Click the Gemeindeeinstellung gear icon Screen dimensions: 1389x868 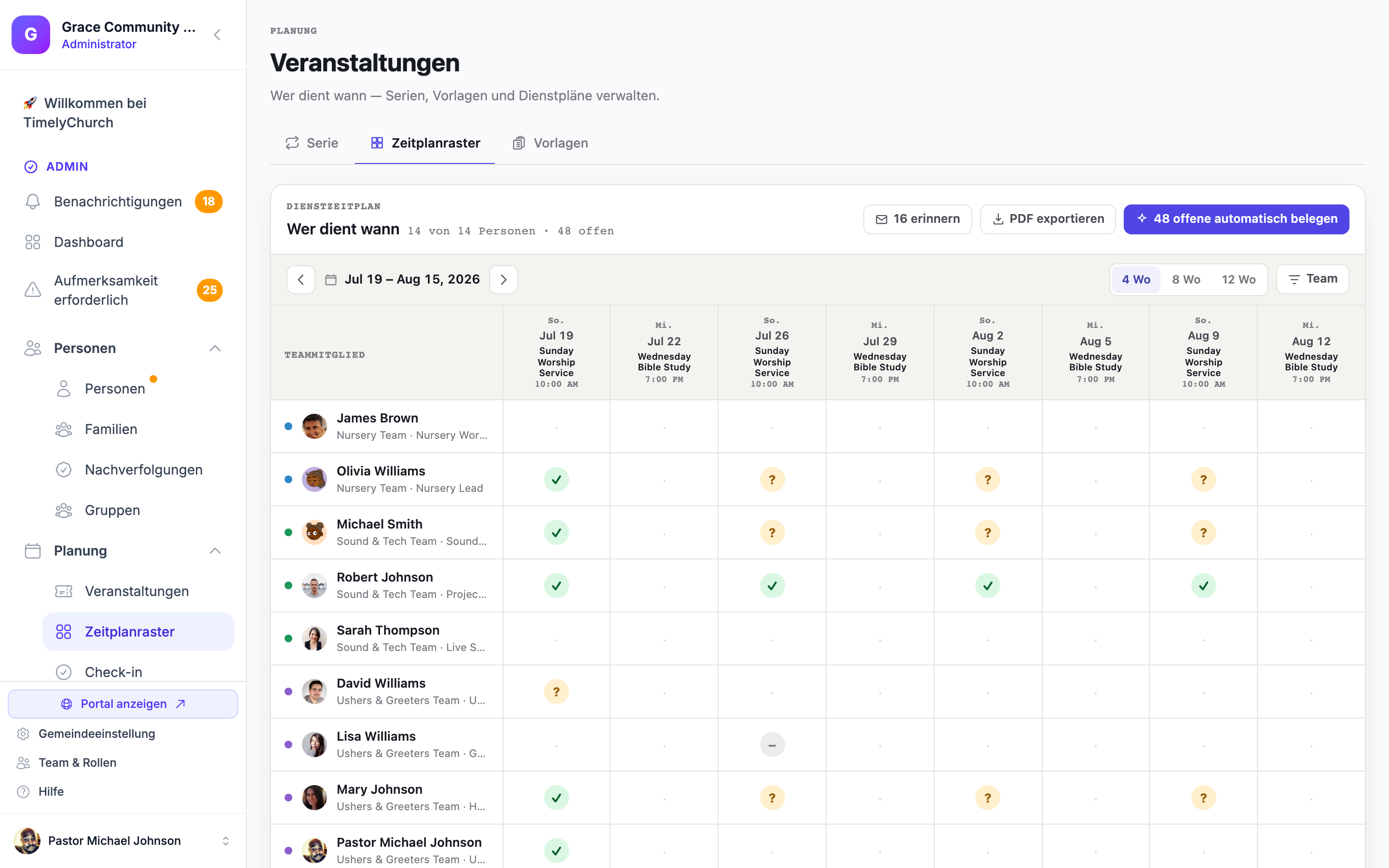(23, 733)
